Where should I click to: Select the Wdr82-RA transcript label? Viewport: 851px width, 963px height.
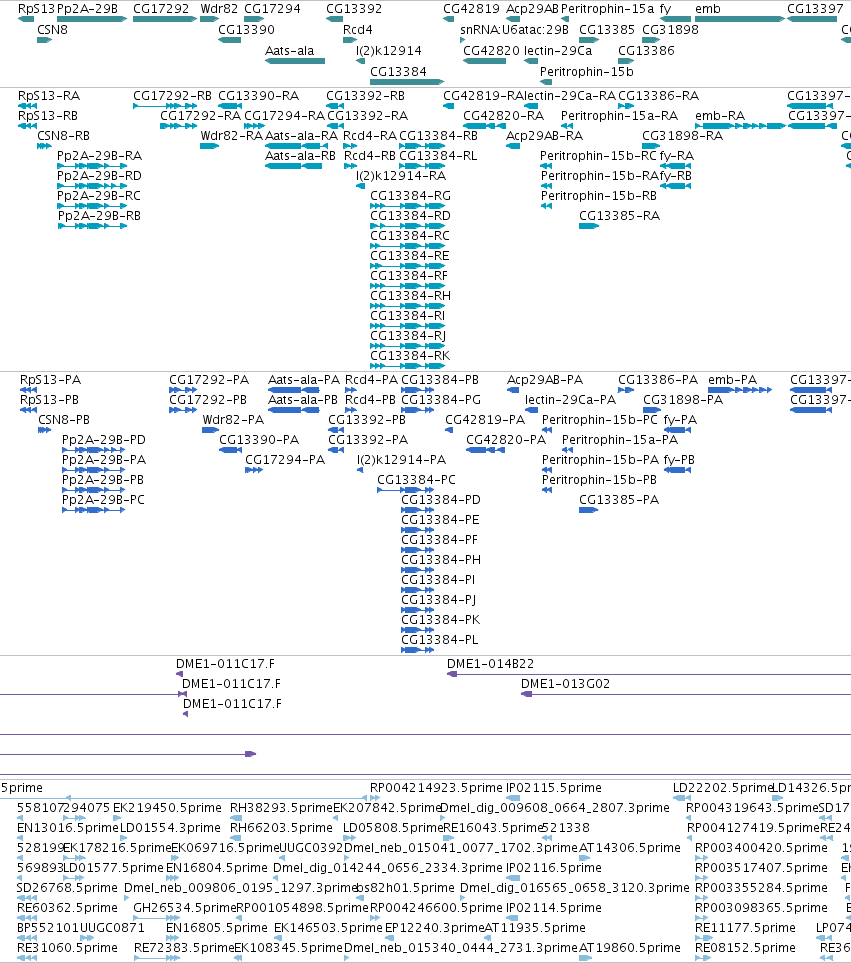[x=231, y=136]
